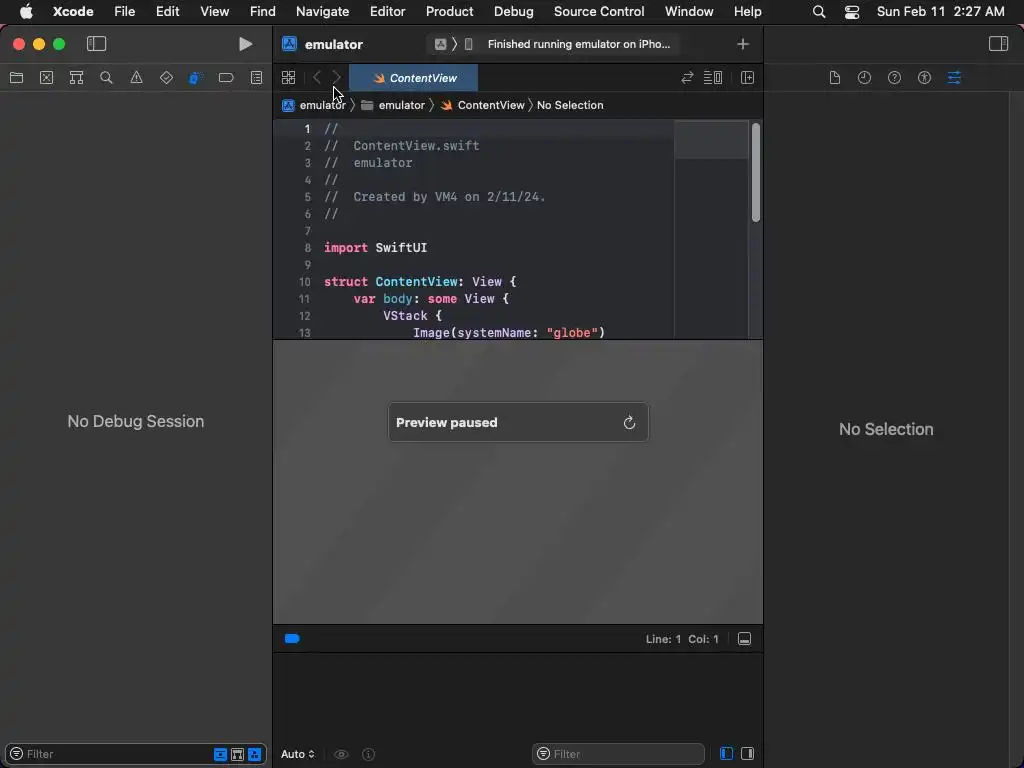Show the File inspector
The width and height of the screenshot is (1024, 768).
pos(835,78)
